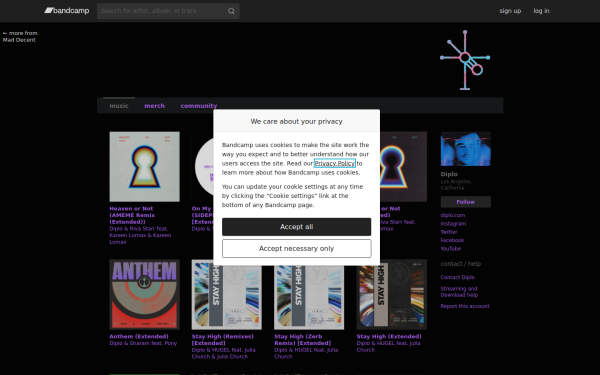Follow Diplo with the Follow button
Image resolution: width=600 pixels, height=375 pixels.
tap(465, 202)
